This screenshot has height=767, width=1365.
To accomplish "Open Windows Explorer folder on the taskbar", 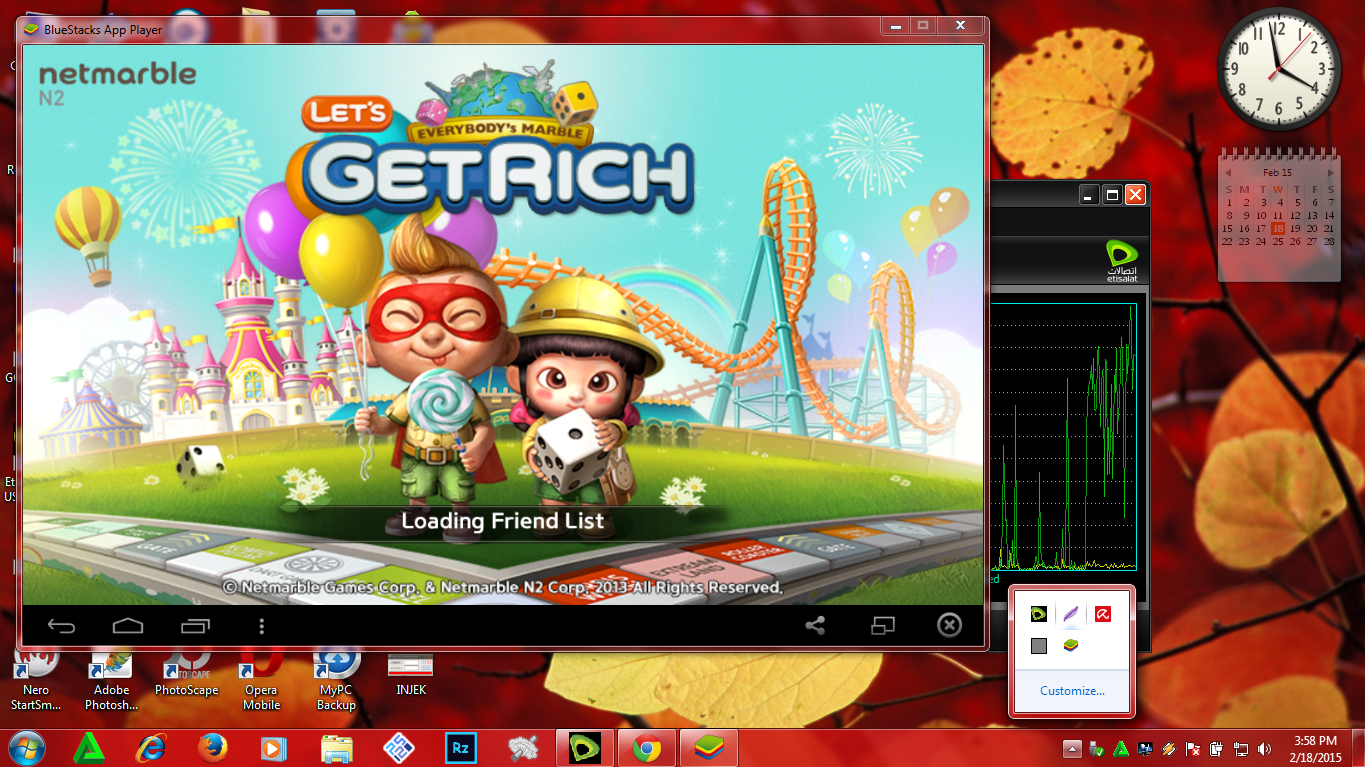I will [x=337, y=747].
